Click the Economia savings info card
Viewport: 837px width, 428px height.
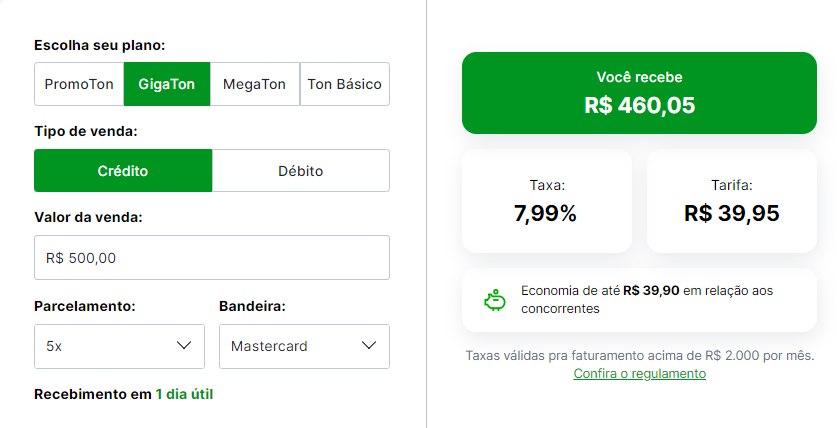point(639,299)
